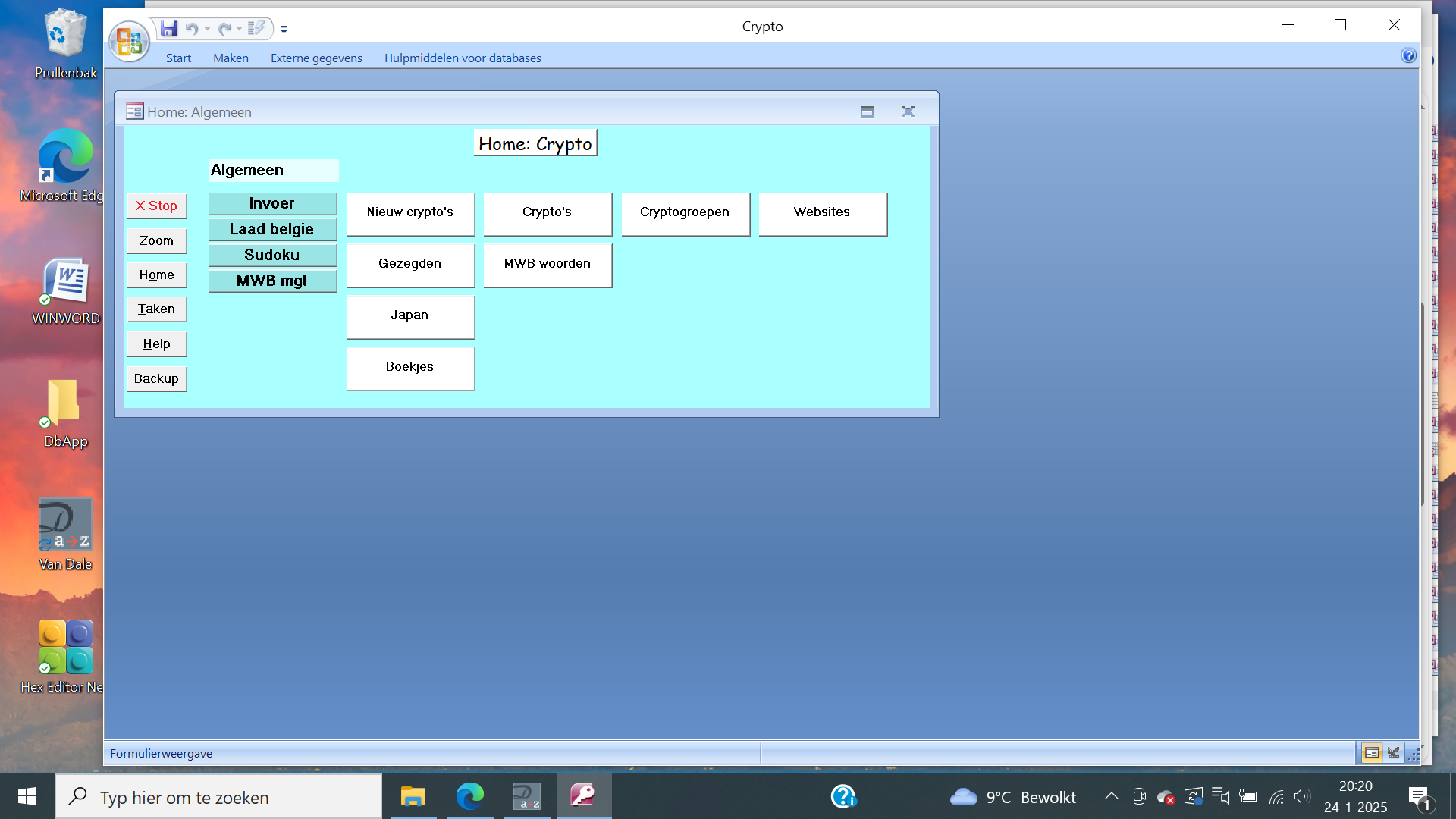This screenshot has height=819, width=1456.
Task: Open the Customize Quick Access Toolbar dropdown
Action: pos(284,30)
